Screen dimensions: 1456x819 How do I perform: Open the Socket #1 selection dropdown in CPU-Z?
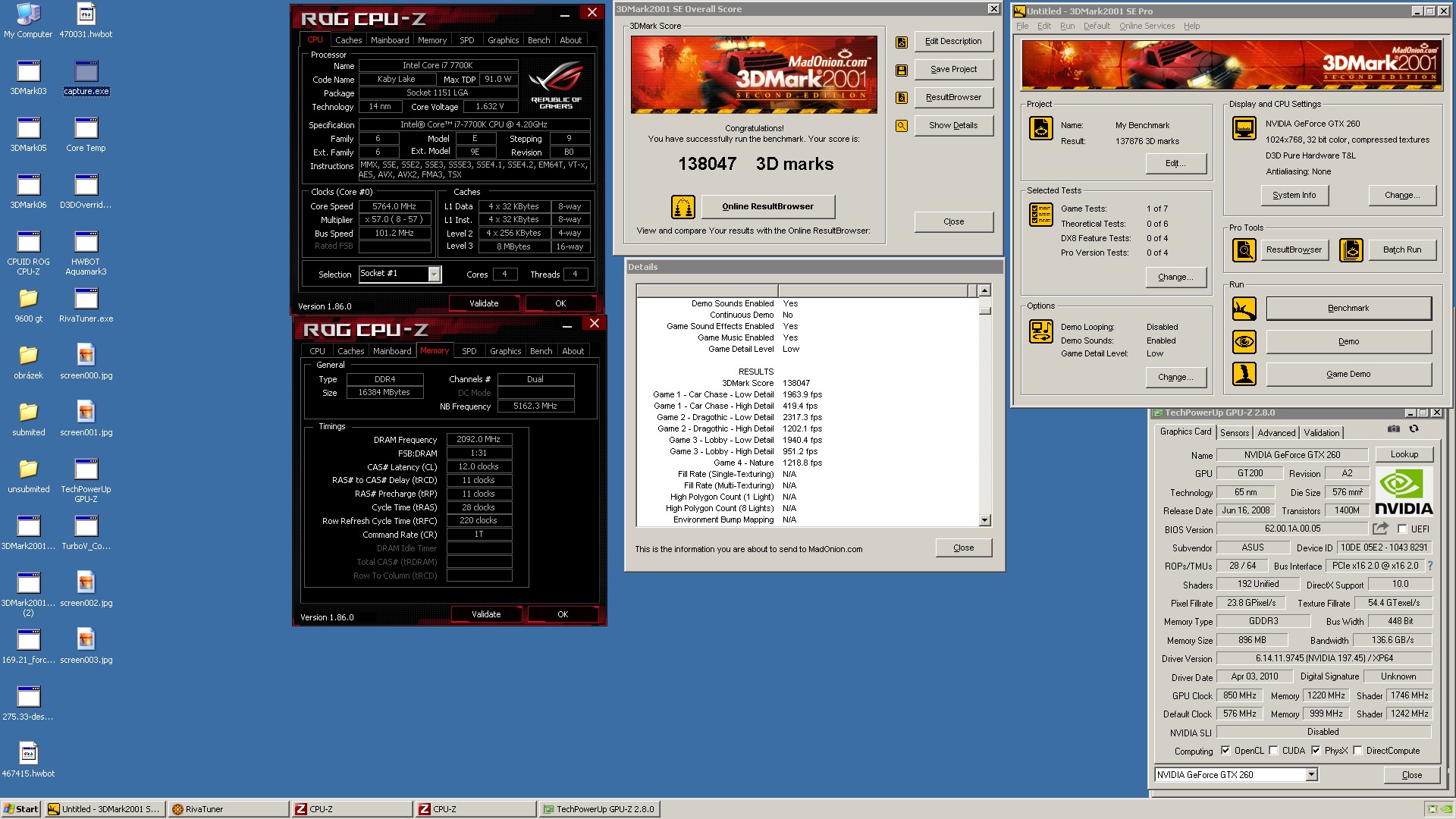434,275
